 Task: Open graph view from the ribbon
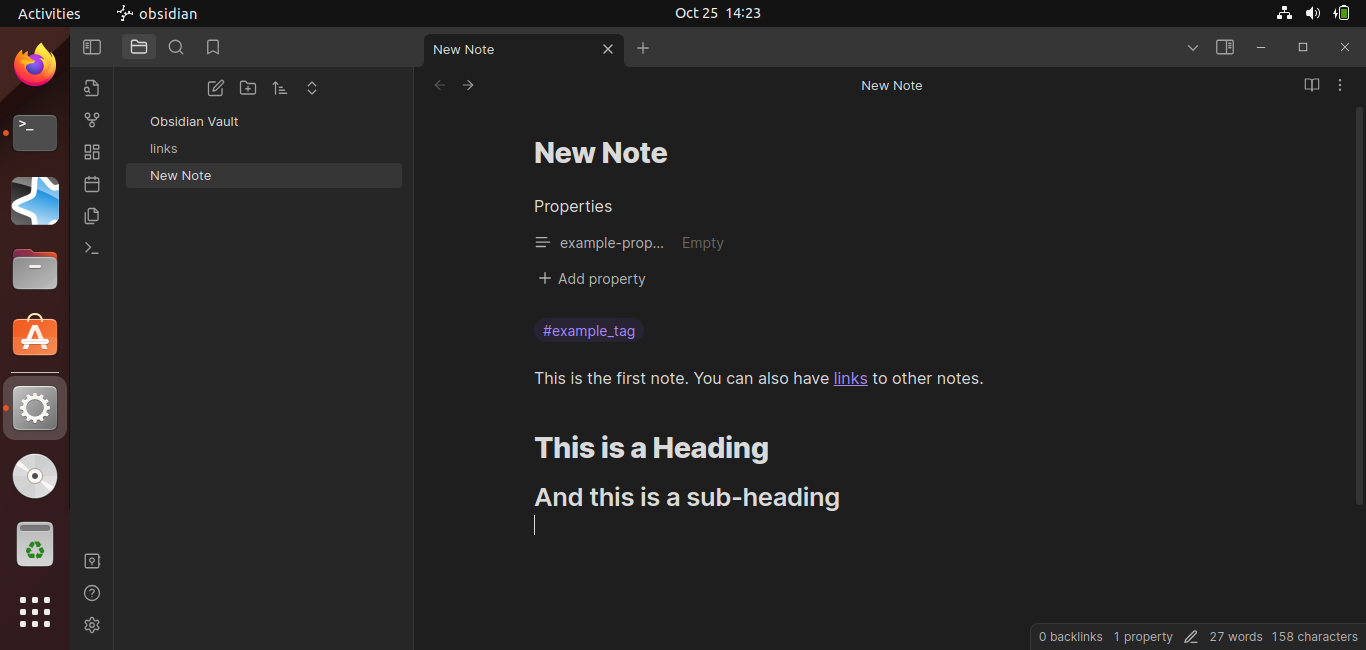(x=92, y=120)
